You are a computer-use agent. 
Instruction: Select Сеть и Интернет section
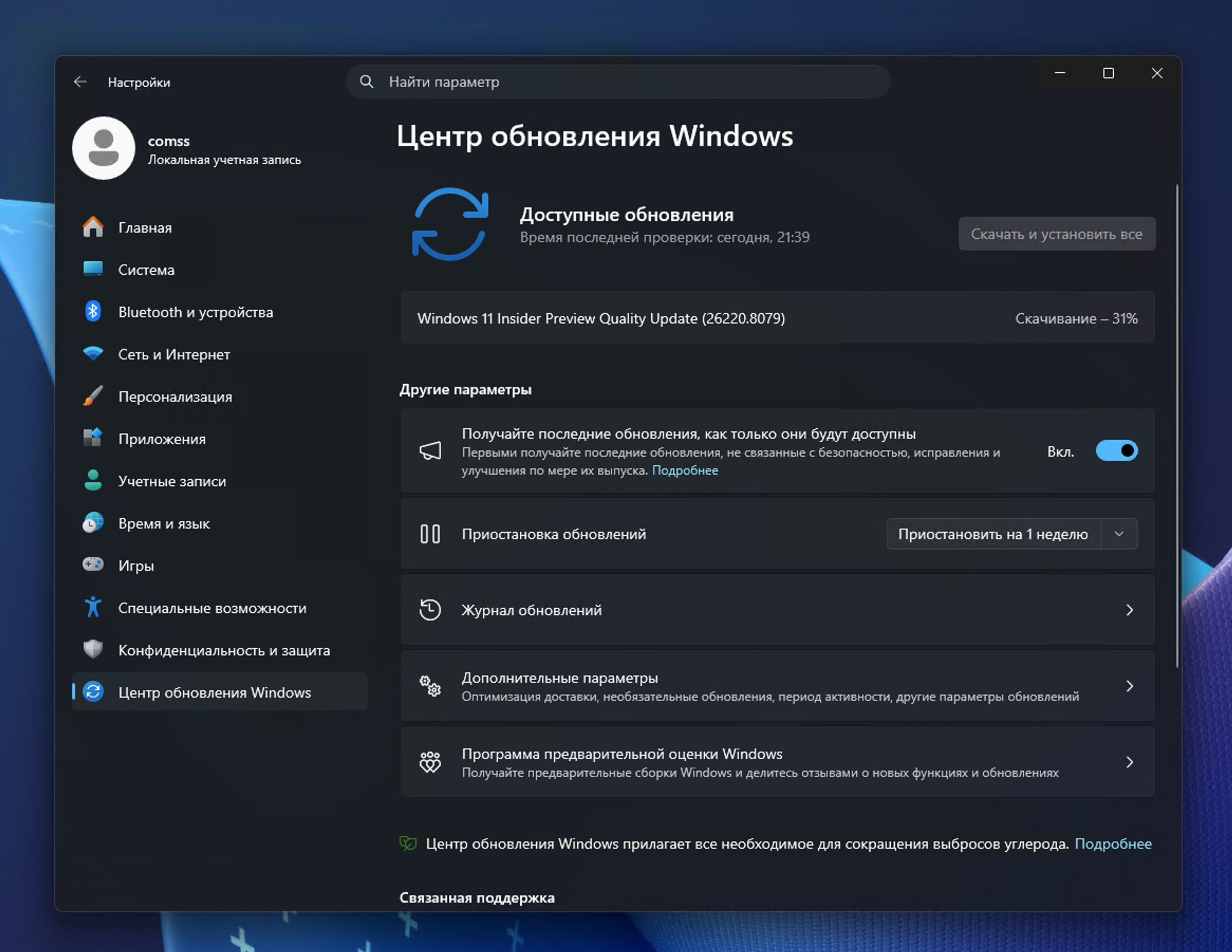220,354
